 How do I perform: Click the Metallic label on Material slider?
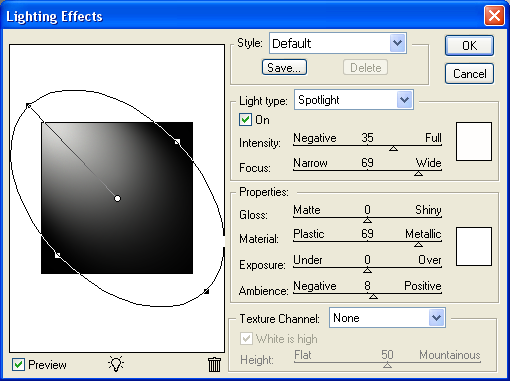423,234
